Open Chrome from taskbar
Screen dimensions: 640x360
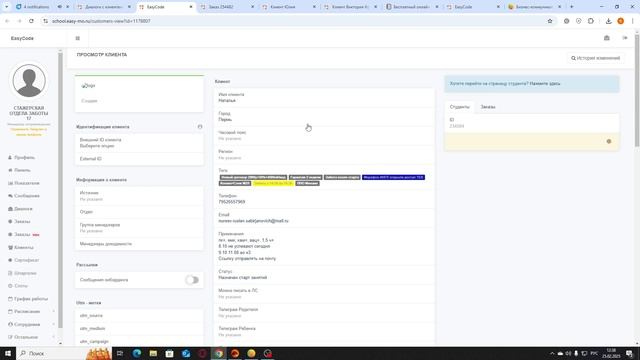tap(219, 353)
